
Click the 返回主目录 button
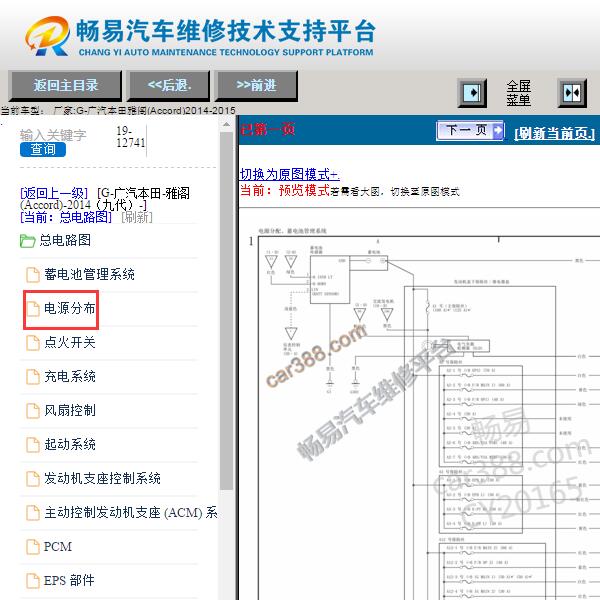(x=65, y=85)
